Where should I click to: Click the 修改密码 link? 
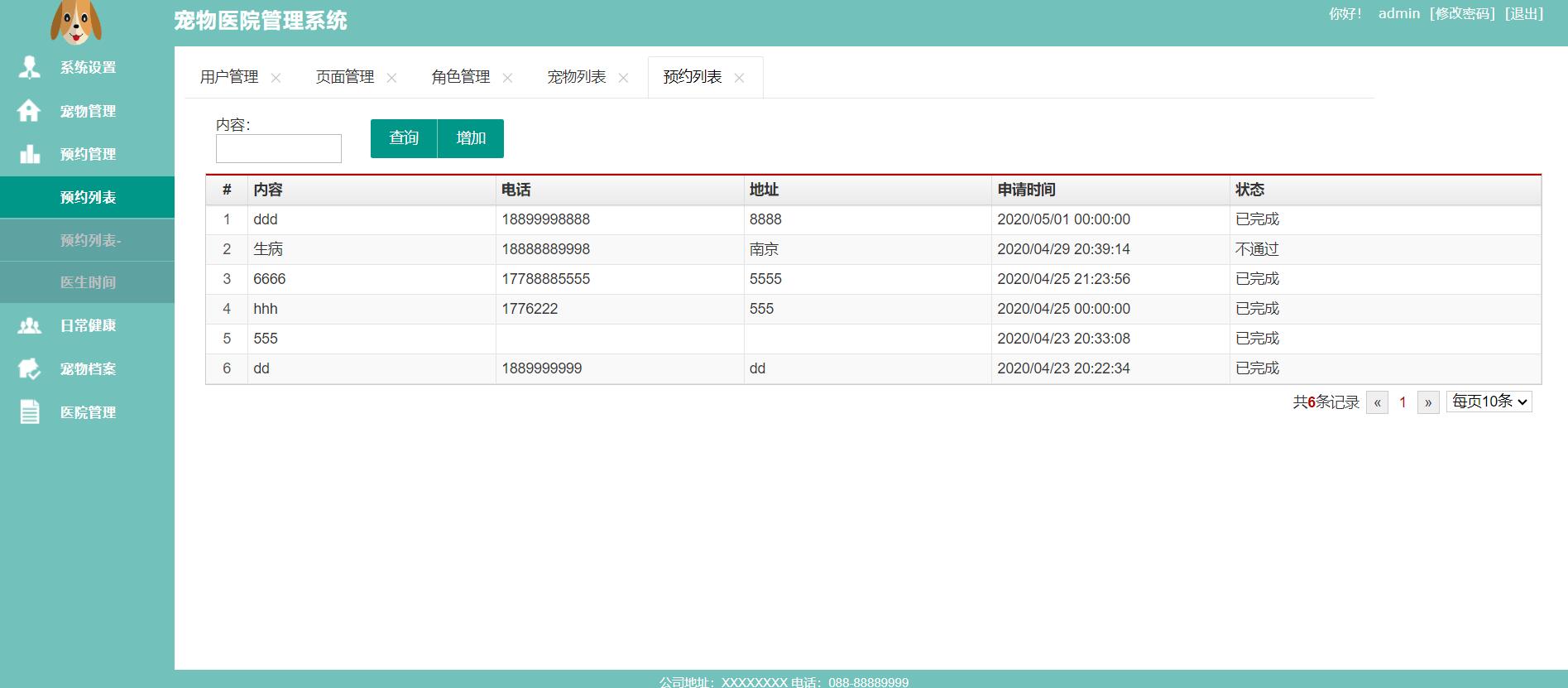click(1462, 13)
